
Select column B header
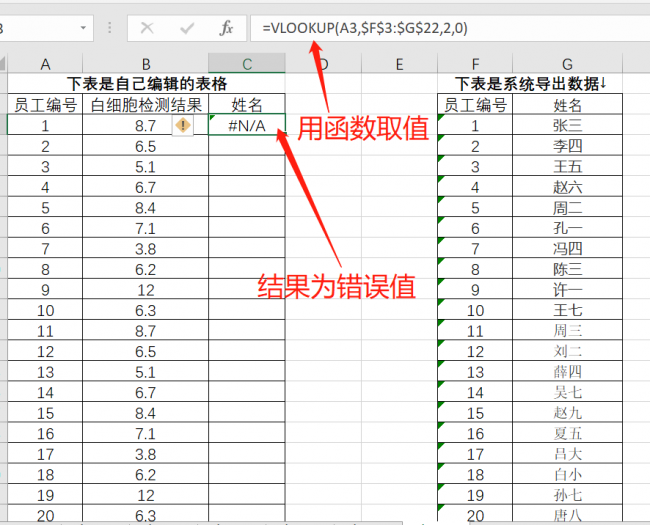[146, 64]
